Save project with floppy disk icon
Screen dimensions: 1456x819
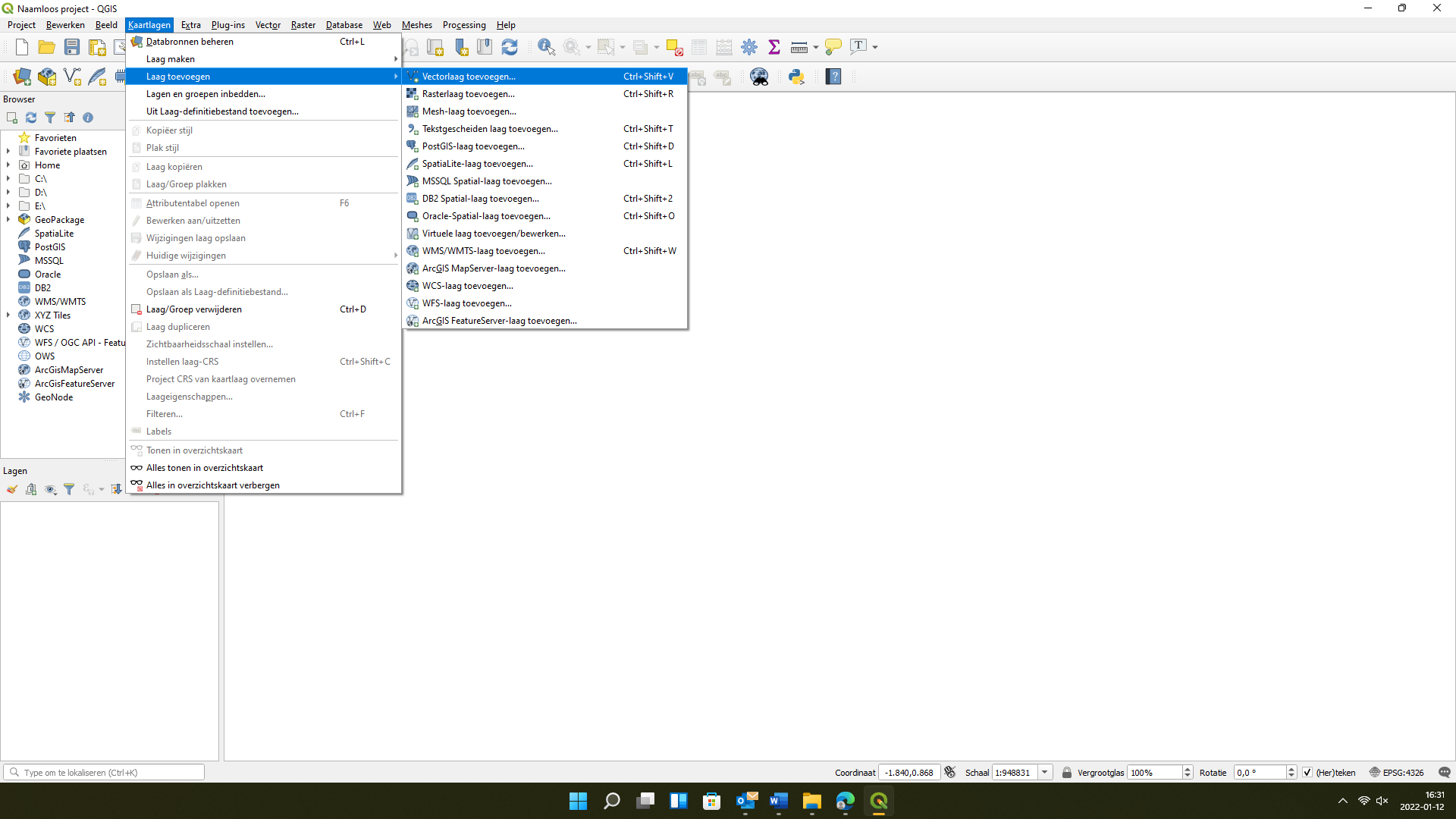tap(72, 47)
